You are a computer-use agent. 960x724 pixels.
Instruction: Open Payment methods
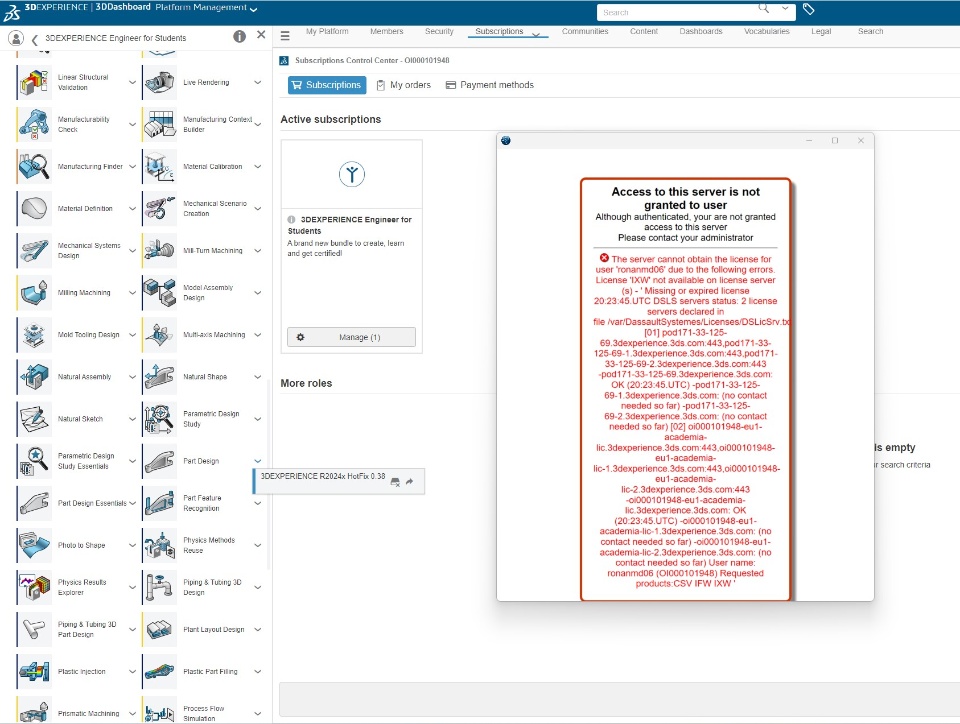(490, 85)
